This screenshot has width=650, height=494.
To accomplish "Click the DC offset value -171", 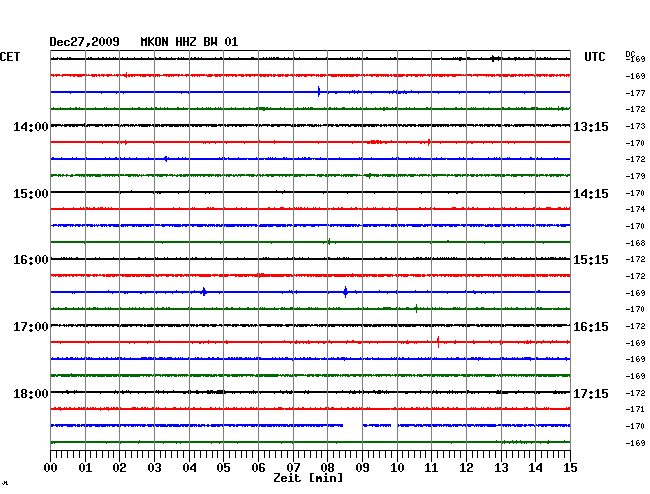I will pos(635,409).
